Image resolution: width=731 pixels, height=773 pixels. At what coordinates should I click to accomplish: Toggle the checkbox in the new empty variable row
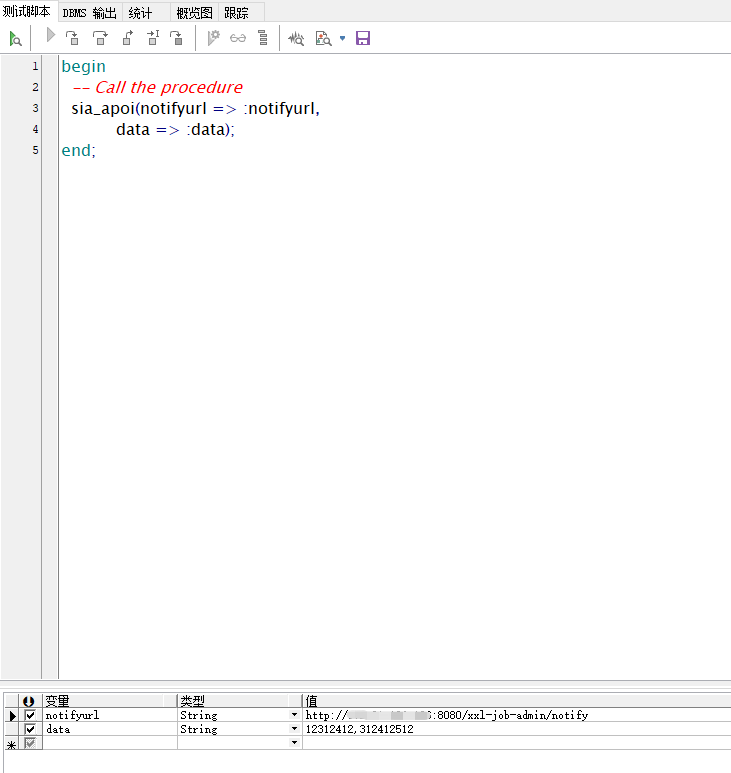tap(30, 742)
